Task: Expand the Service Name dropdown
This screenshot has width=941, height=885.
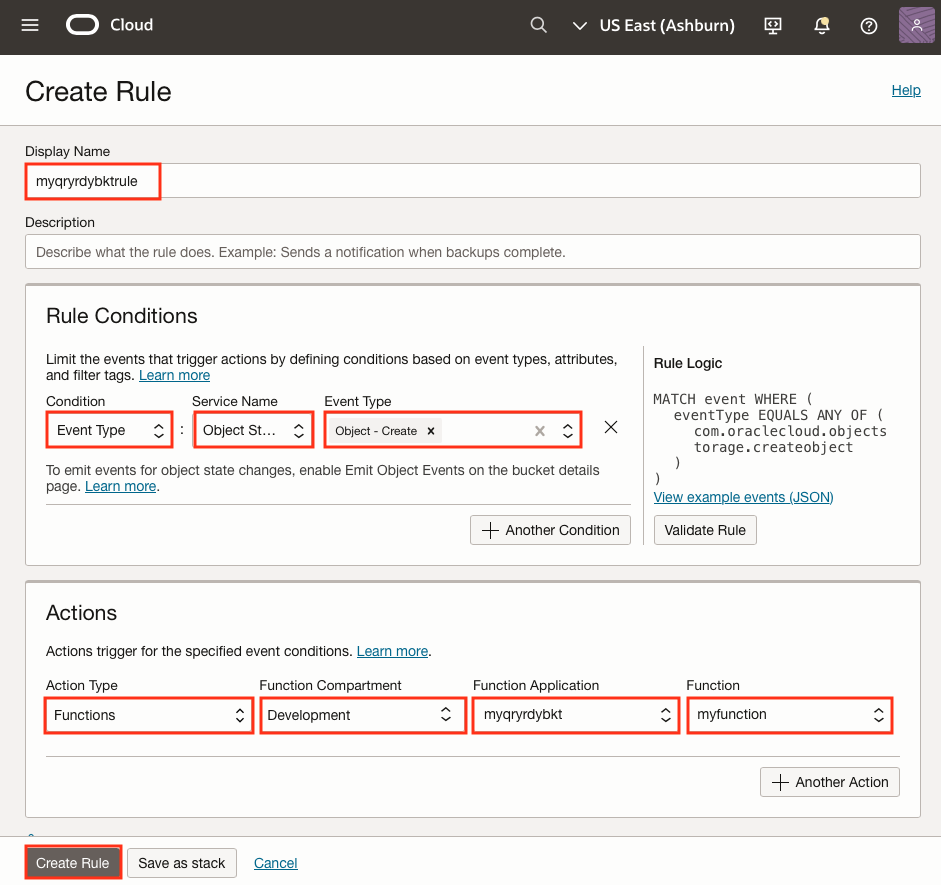Action: (x=253, y=431)
